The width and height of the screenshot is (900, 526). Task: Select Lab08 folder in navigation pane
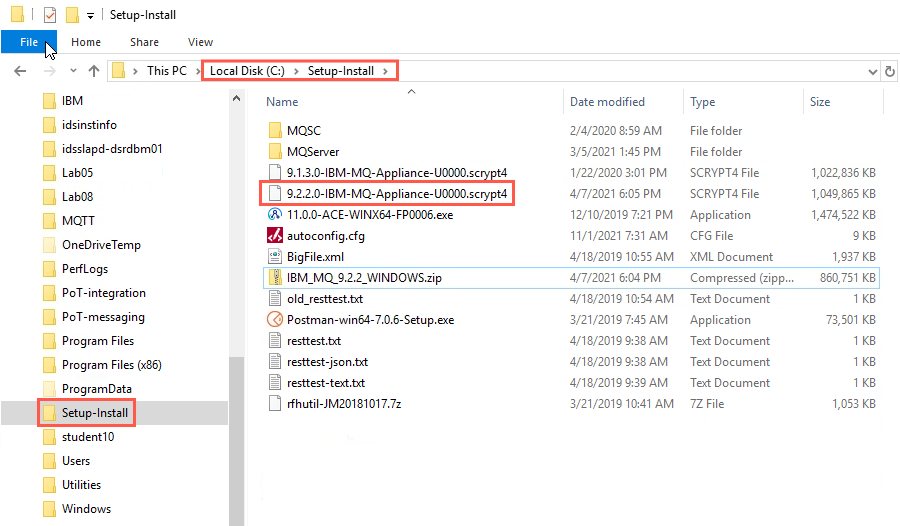pos(68,197)
